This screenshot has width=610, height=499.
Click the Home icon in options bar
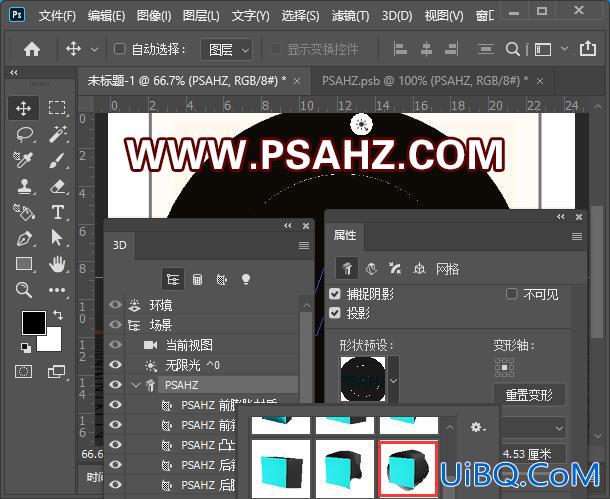pyautogui.click(x=32, y=49)
